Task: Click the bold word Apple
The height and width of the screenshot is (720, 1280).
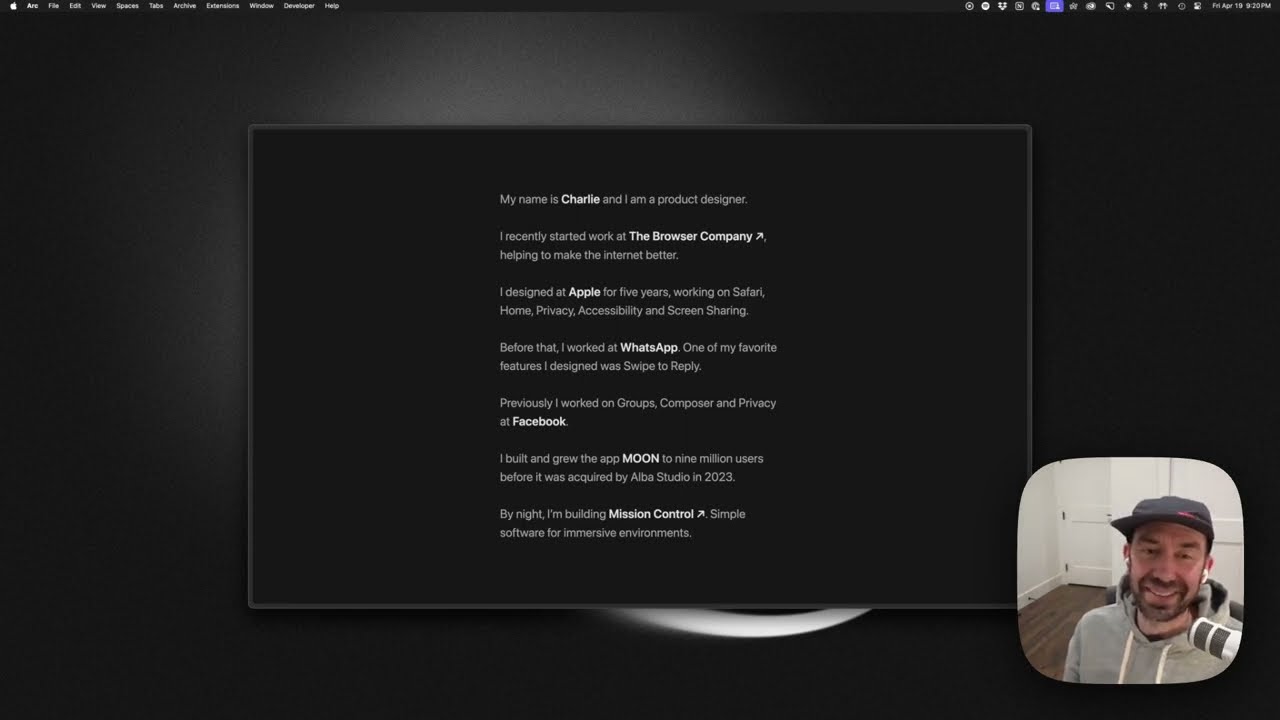Action: 584,292
